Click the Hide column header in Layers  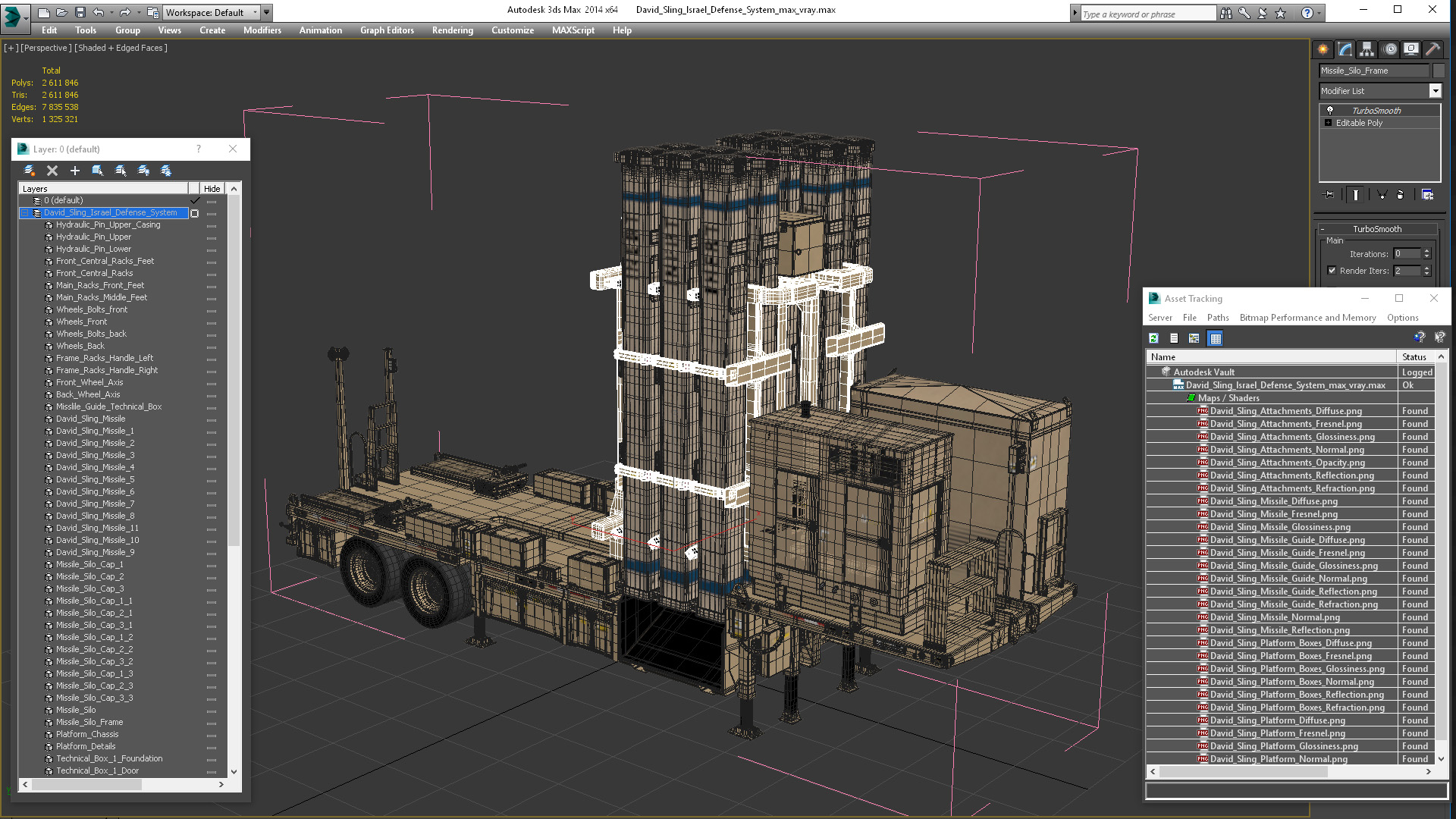(212, 189)
